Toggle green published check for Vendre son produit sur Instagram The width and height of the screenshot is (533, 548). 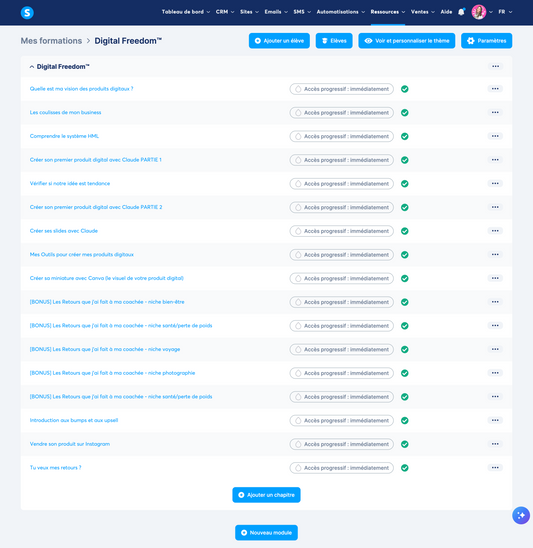click(405, 444)
